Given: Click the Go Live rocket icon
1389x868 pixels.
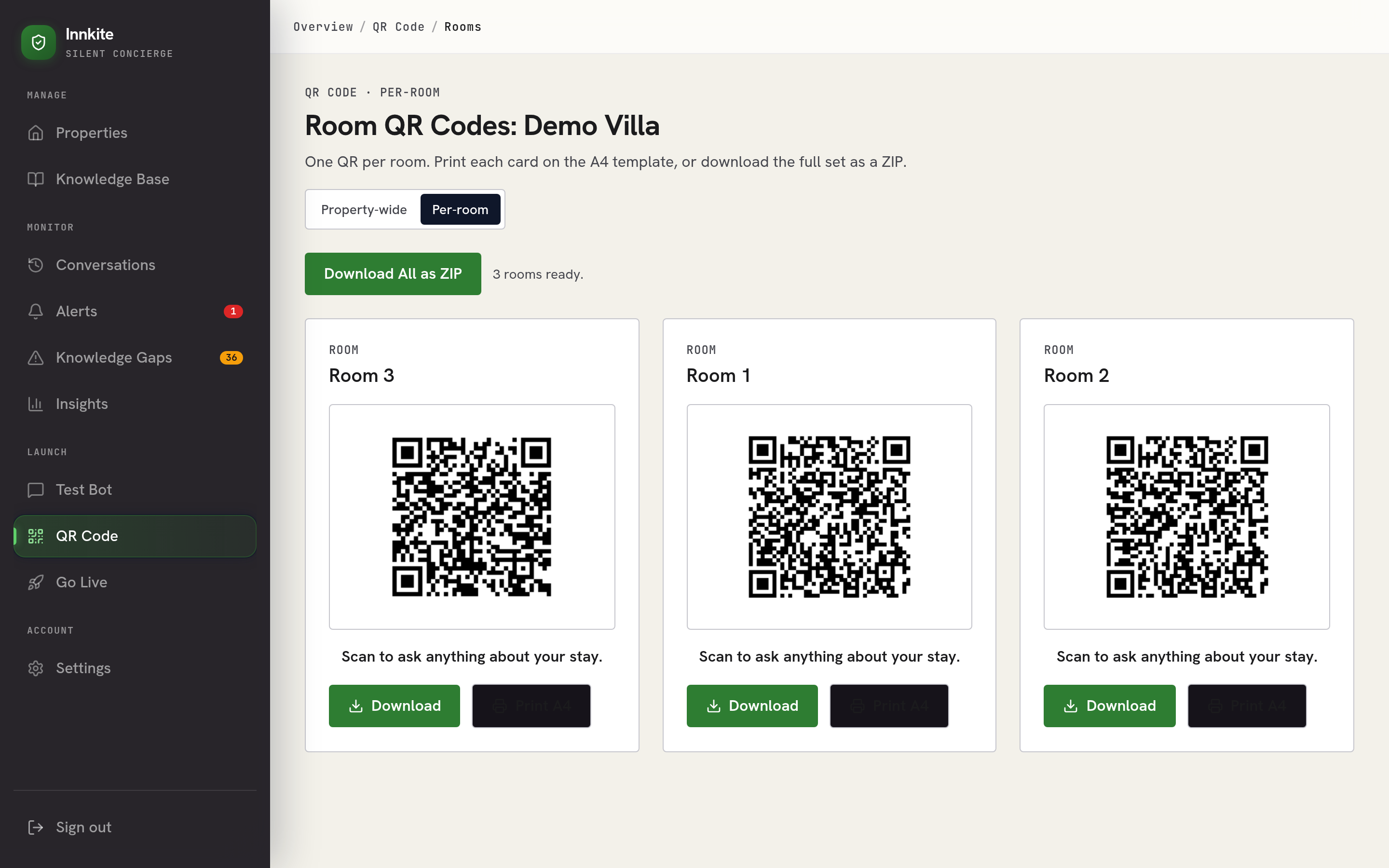Looking at the screenshot, I should 36,582.
